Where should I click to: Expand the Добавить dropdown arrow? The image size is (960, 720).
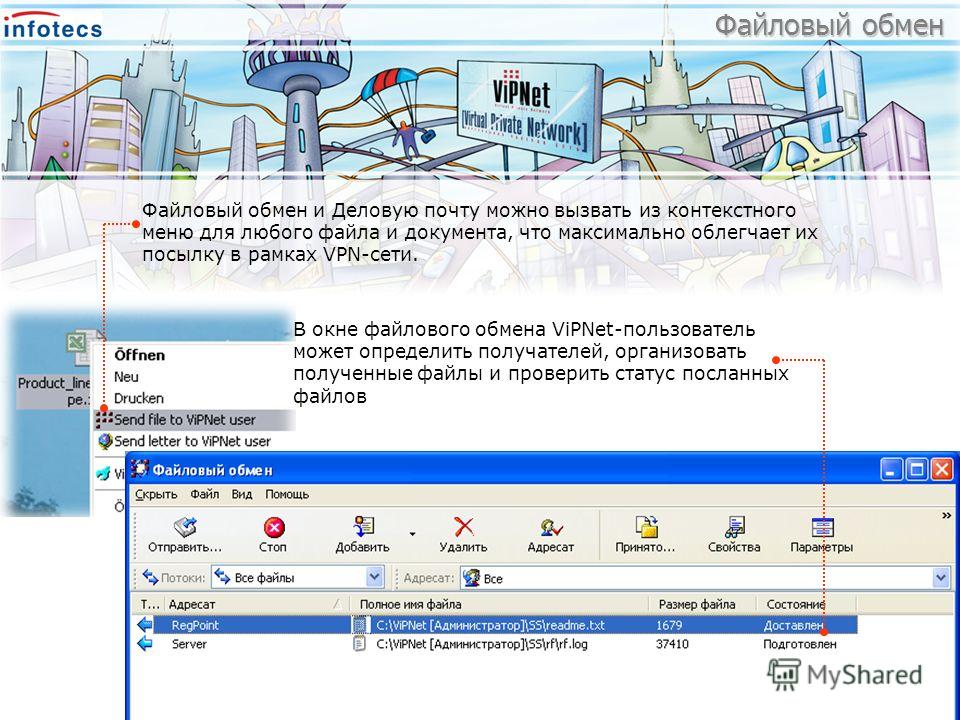pyautogui.click(x=413, y=534)
